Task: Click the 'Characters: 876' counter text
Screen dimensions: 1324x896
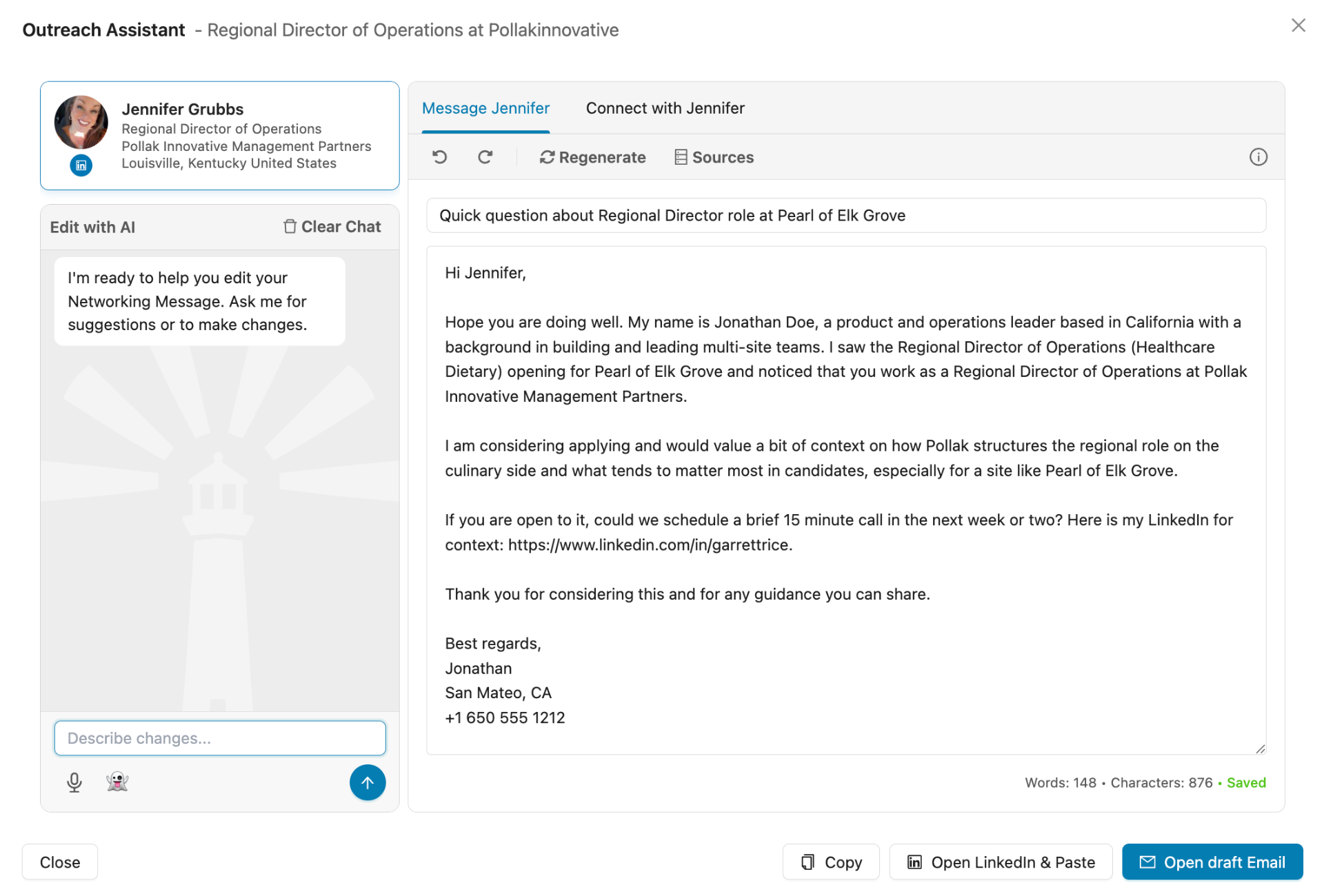Action: click(1161, 783)
